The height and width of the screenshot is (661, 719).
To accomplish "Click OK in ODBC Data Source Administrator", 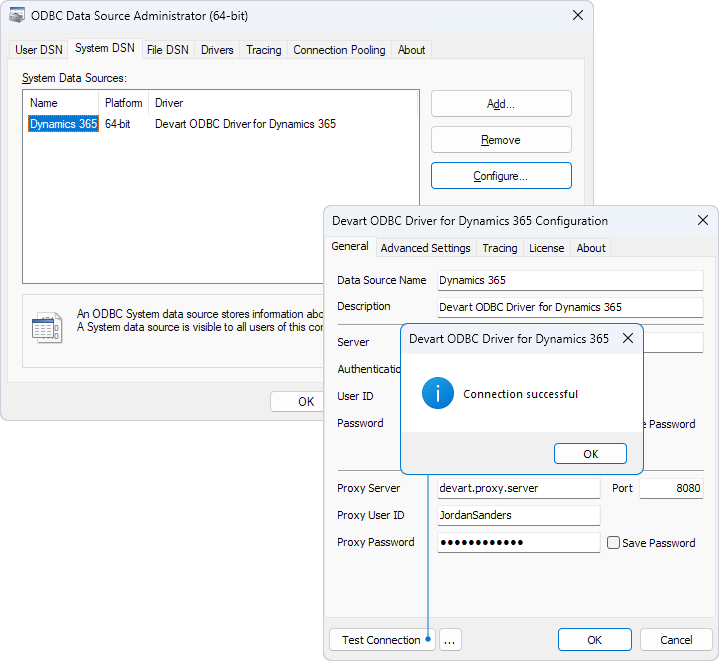I will [297, 402].
